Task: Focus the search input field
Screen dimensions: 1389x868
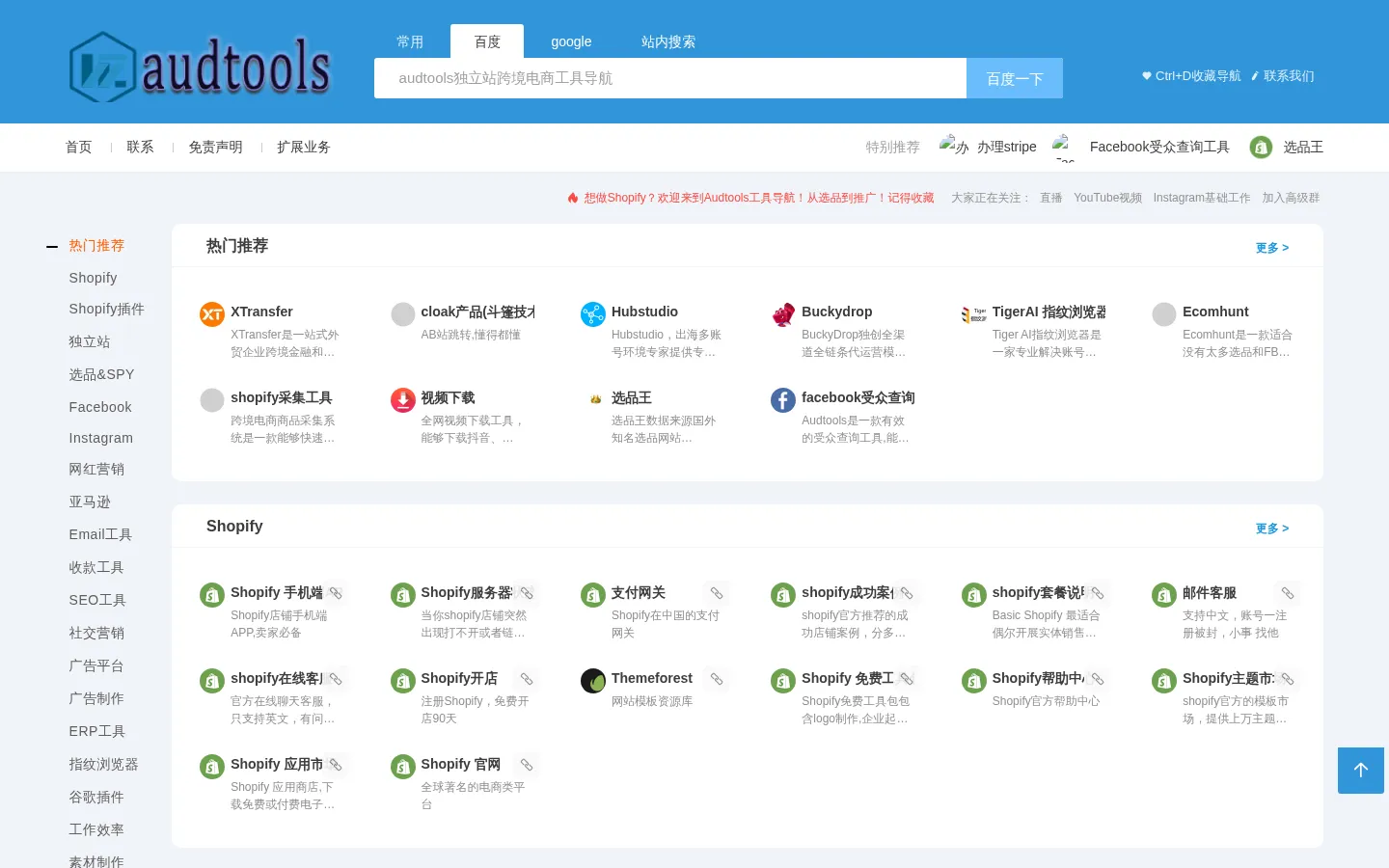Action: (670, 78)
